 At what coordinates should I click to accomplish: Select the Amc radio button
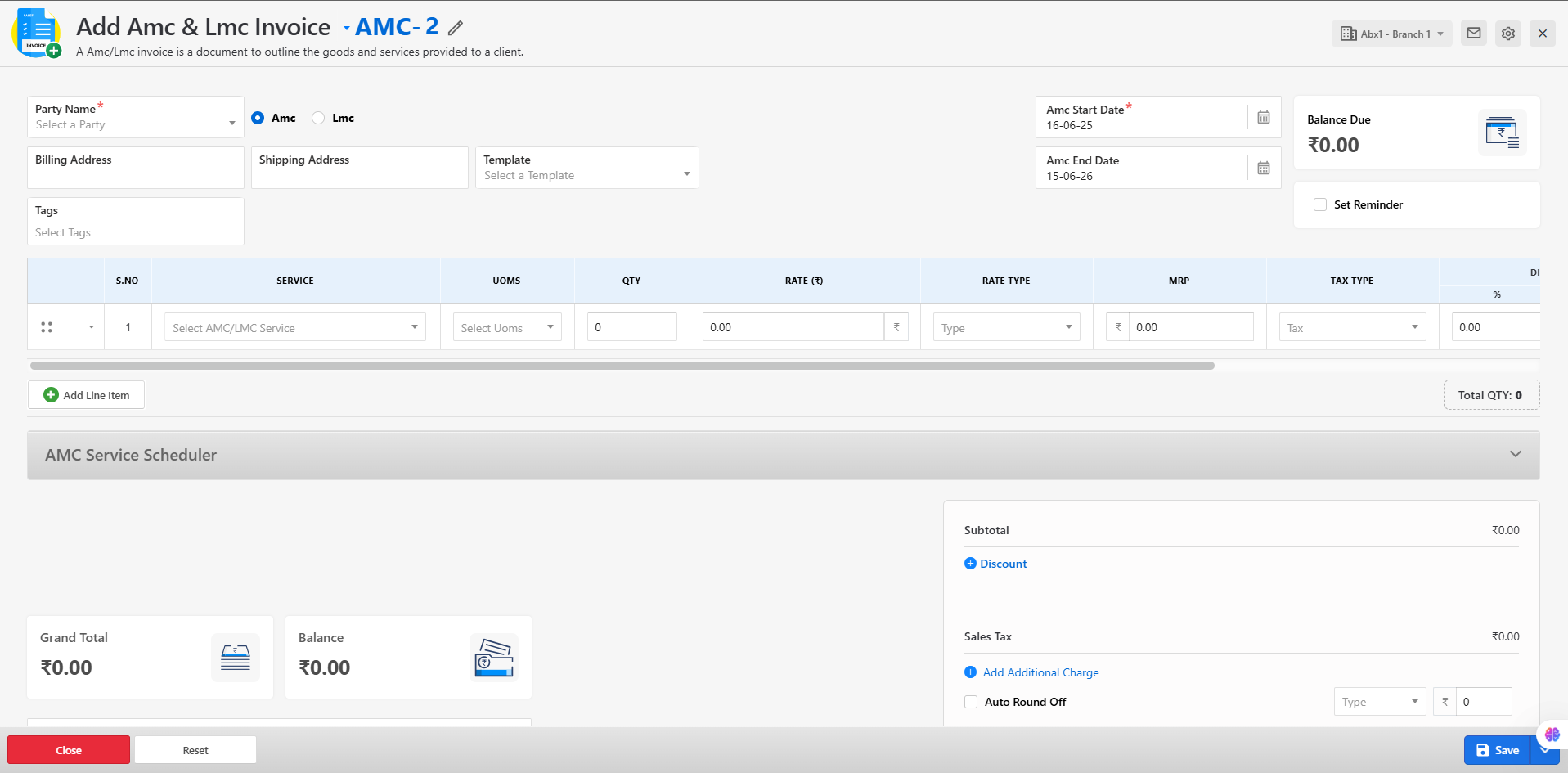click(x=258, y=118)
